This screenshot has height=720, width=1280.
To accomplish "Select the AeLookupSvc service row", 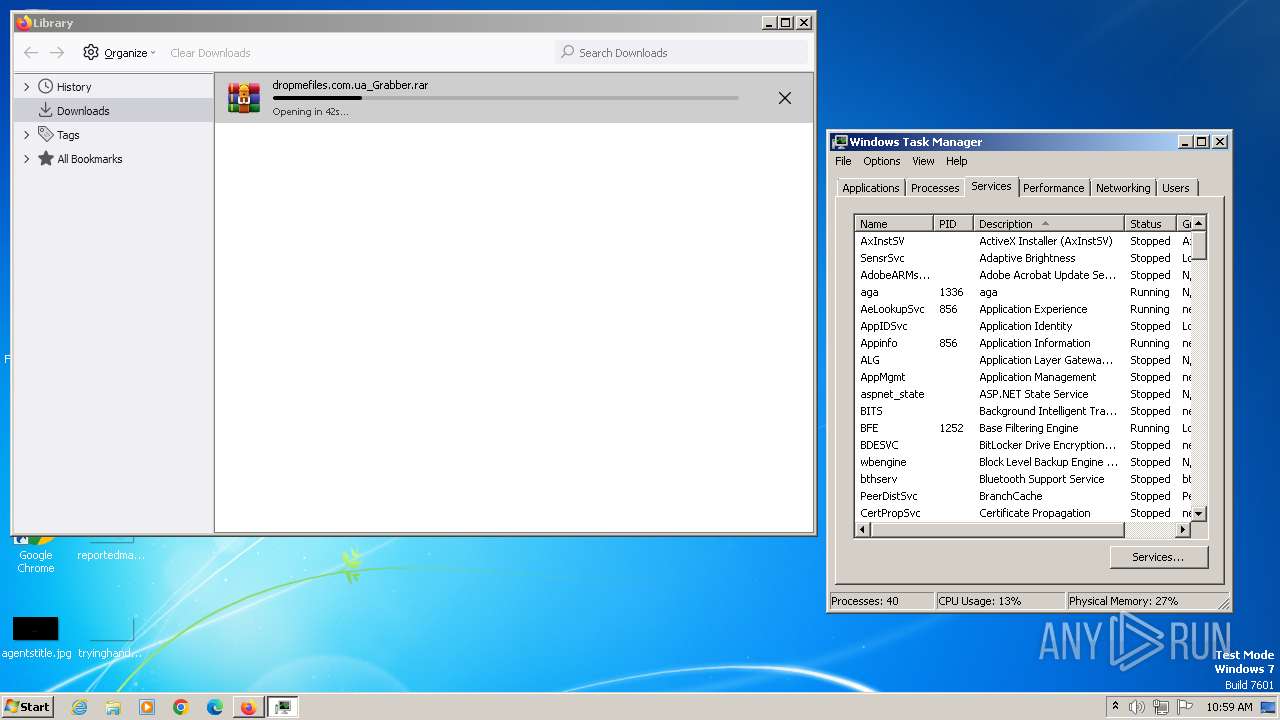I will click(x=1023, y=309).
